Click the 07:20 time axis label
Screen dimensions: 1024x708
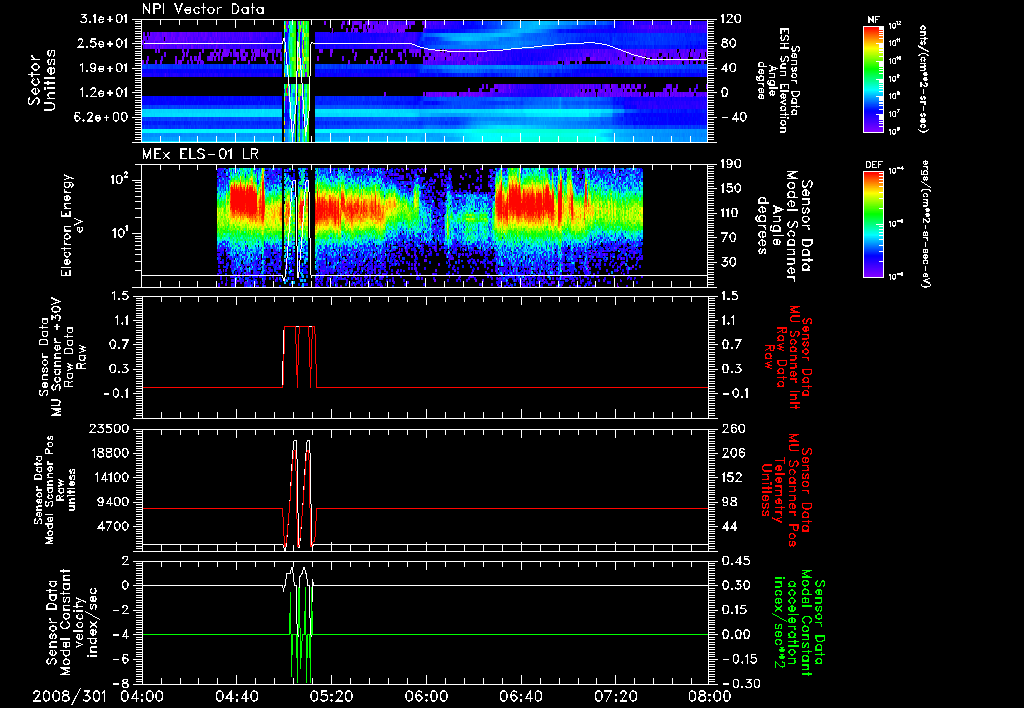(x=615, y=696)
